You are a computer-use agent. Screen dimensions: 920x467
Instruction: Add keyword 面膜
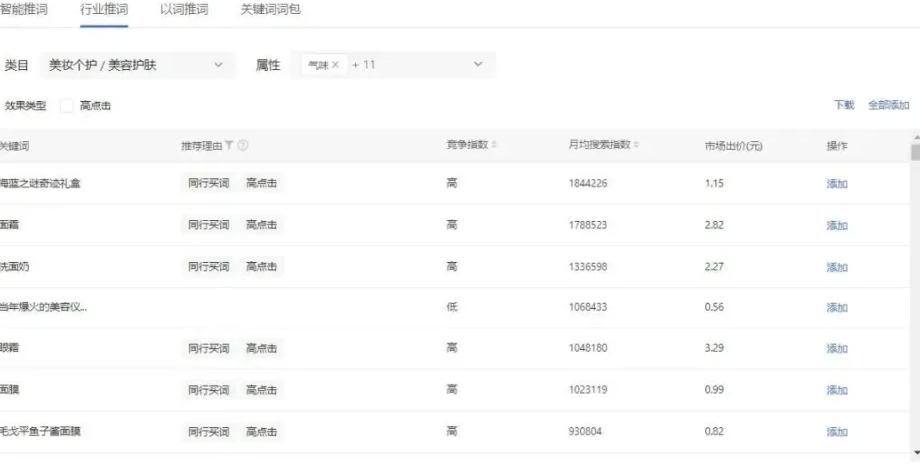click(x=837, y=390)
